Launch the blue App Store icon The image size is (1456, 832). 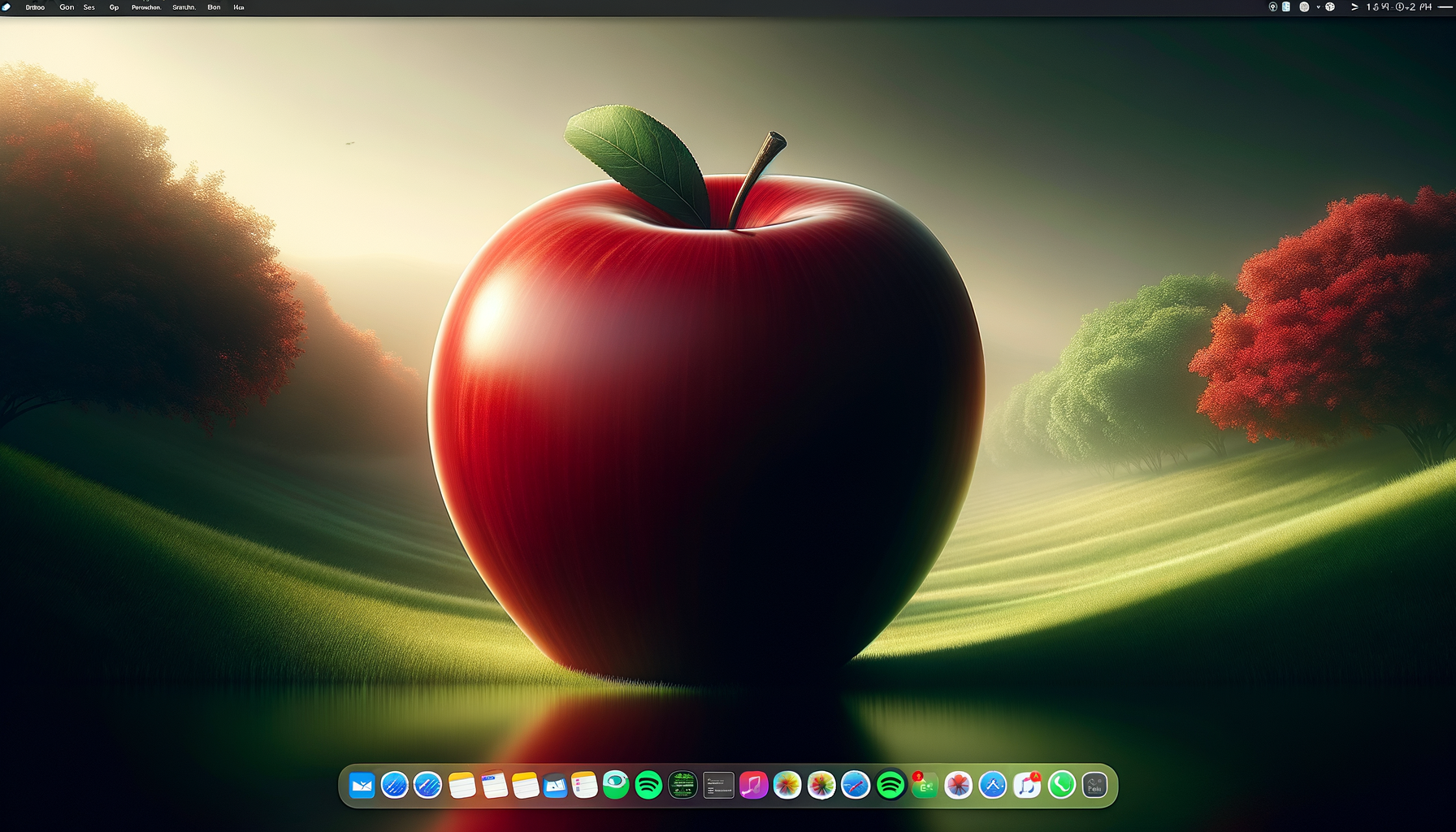[x=993, y=786]
